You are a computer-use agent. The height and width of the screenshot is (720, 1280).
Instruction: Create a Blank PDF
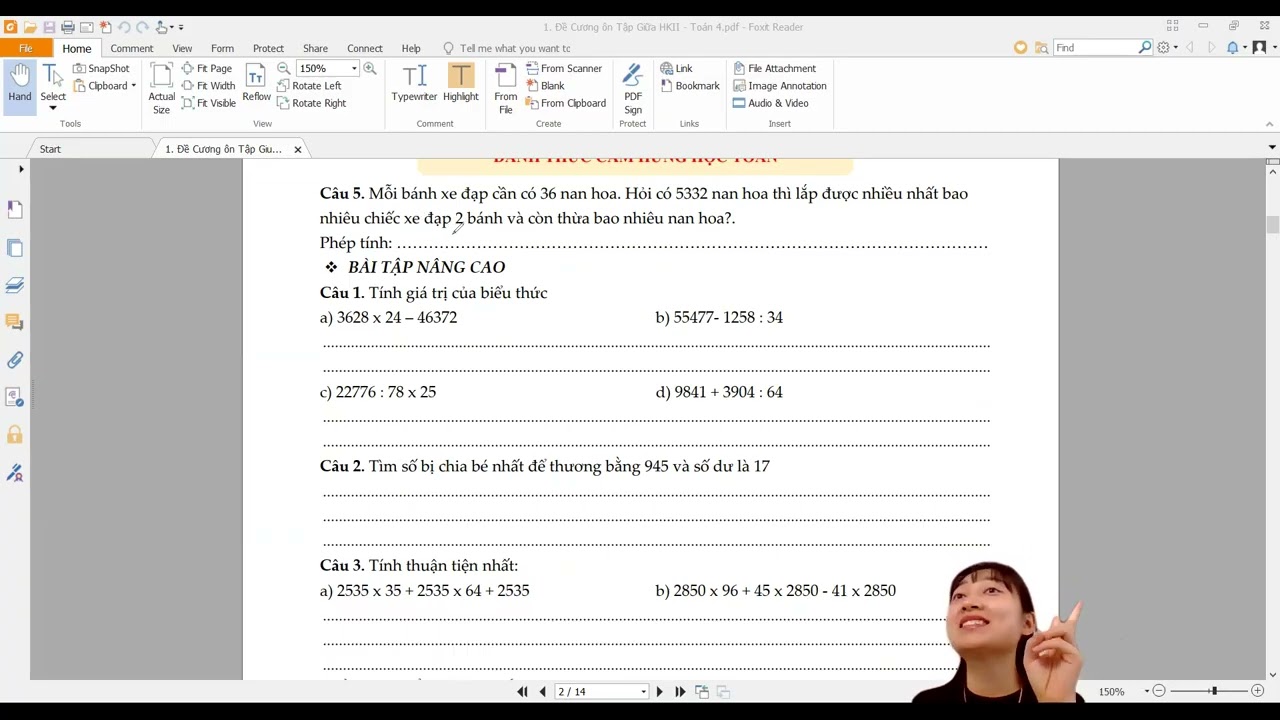coord(545,86)
